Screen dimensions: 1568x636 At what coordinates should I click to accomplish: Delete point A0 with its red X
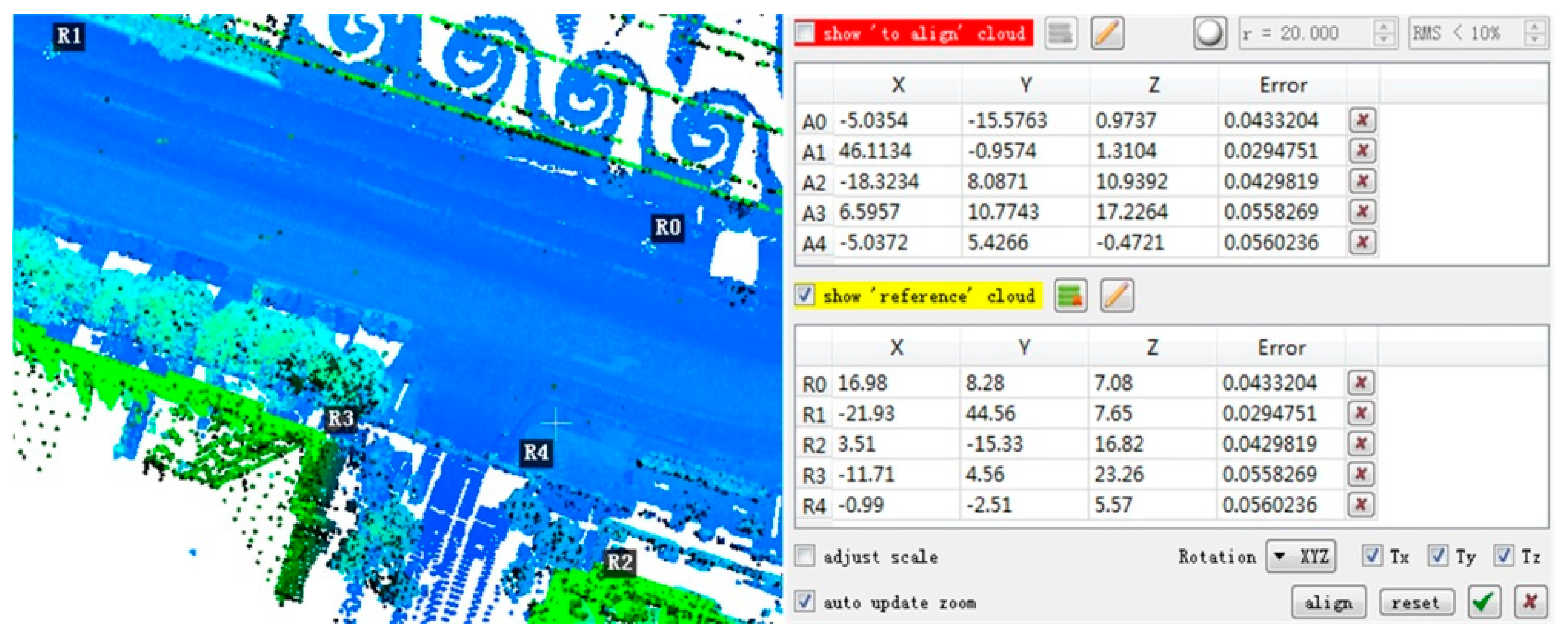click(x=1362, y=120)
